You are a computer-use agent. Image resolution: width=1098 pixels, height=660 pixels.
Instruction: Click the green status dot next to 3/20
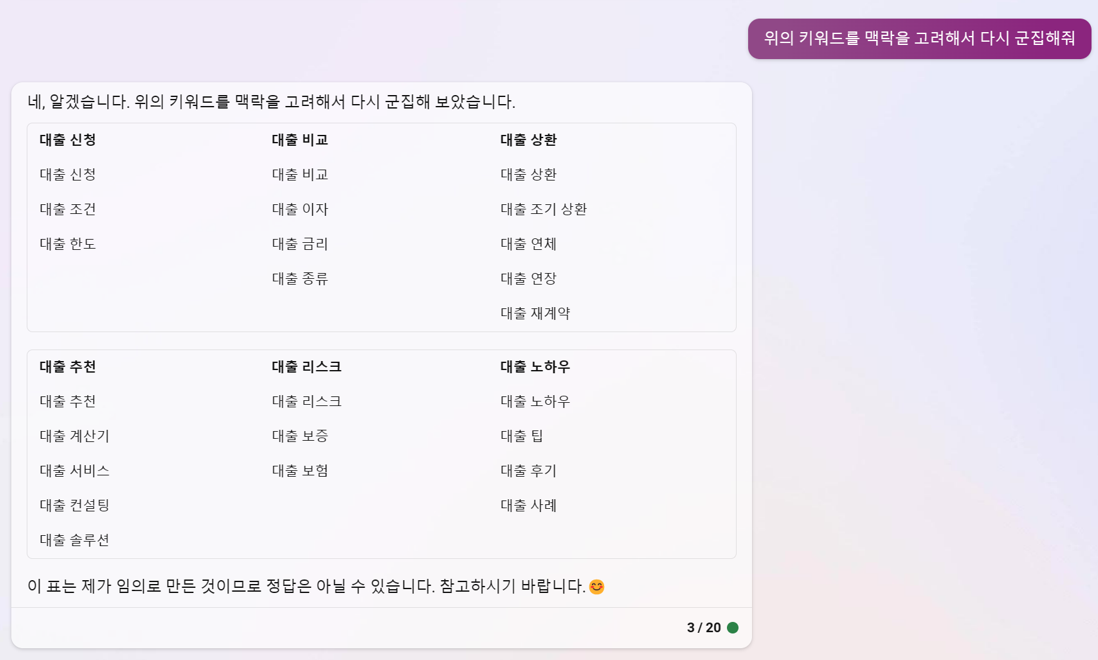point(734,627)
